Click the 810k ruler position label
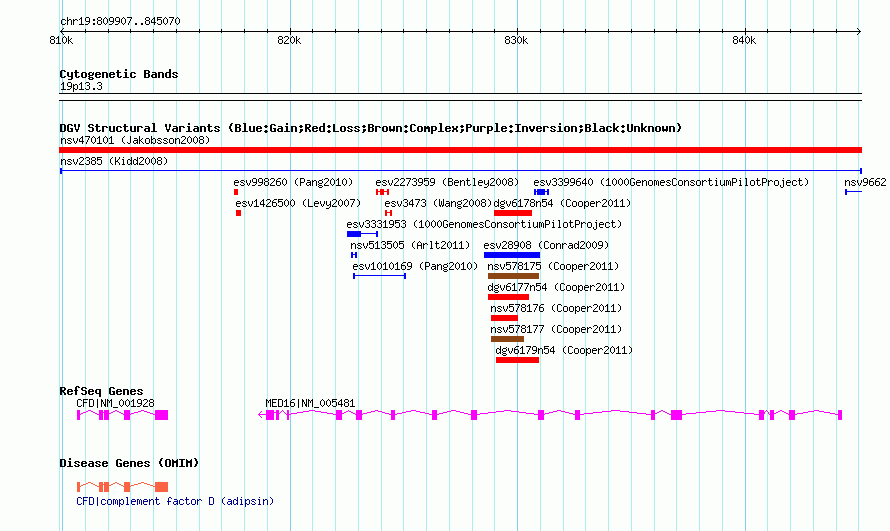 pyautogui.click(x=61, y=40)
